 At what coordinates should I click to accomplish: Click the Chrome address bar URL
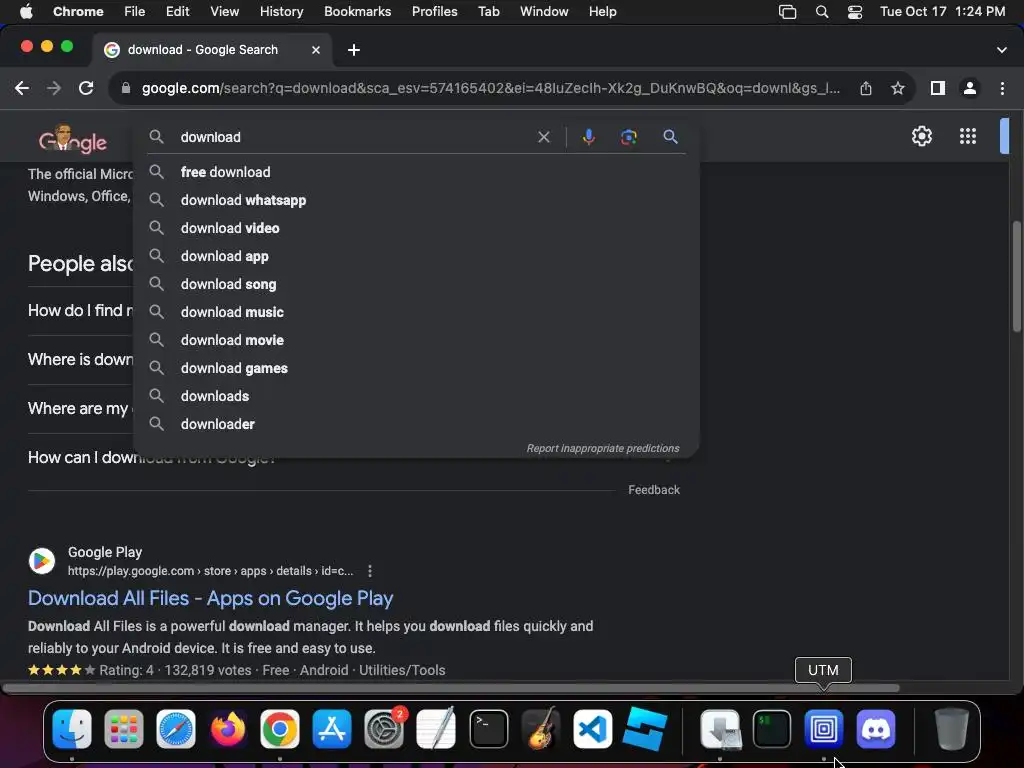tap(490, 88)
